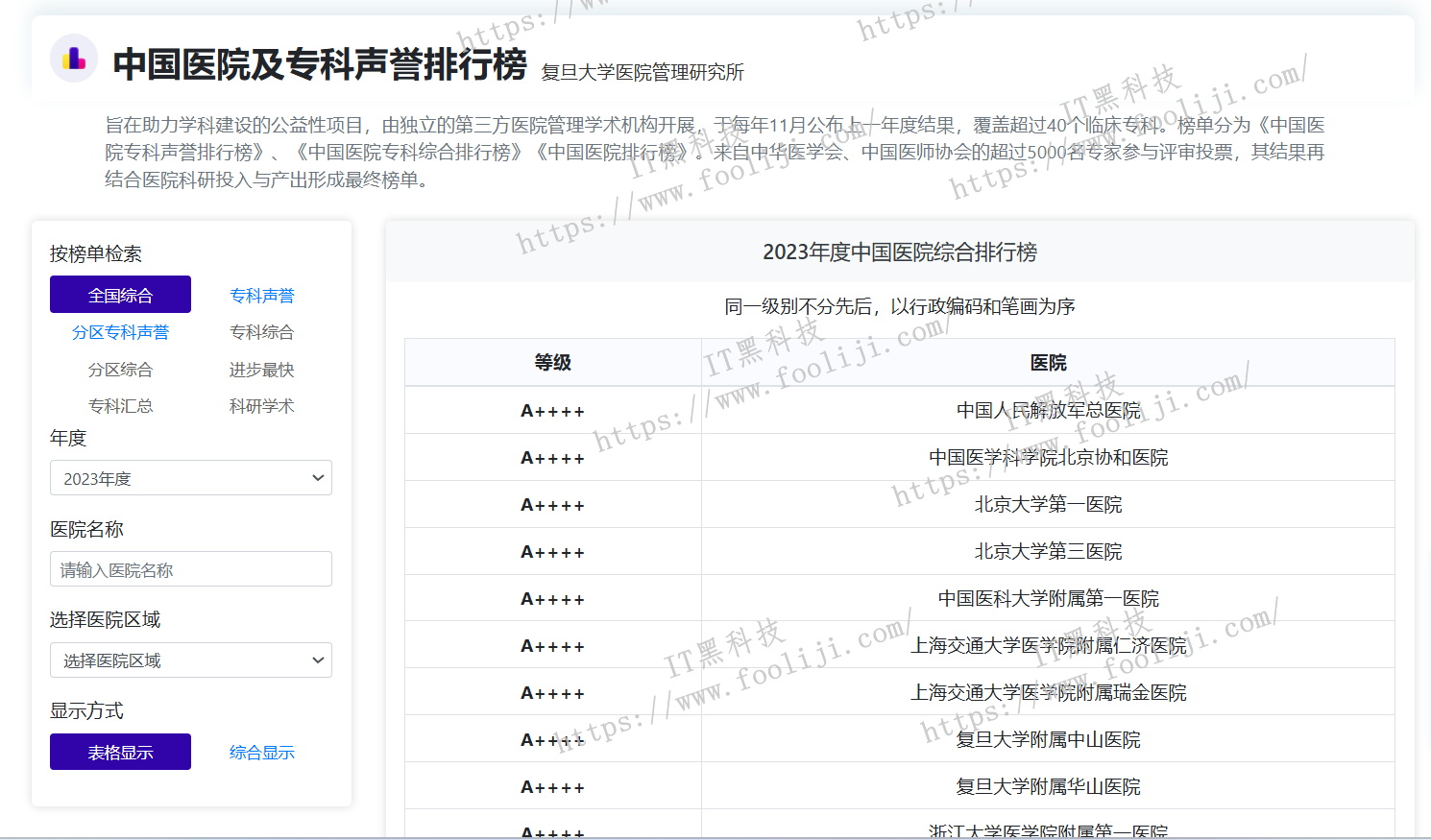Click the 专科汇总 filter button
Screen dimensions: 1431x840
pos(120,405)
